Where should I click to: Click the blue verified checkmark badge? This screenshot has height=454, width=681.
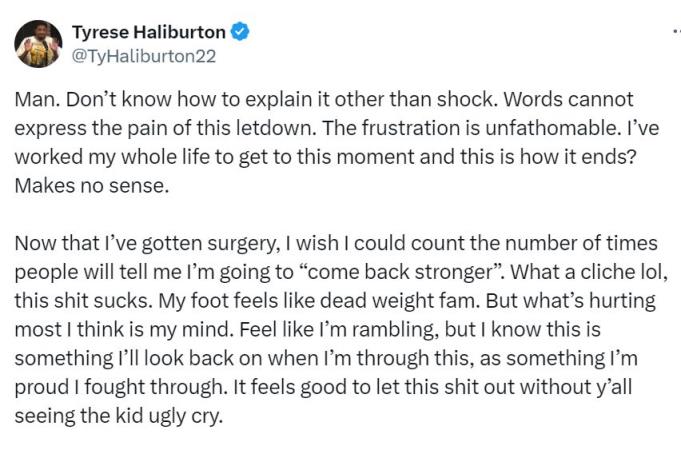pos(240,32)
